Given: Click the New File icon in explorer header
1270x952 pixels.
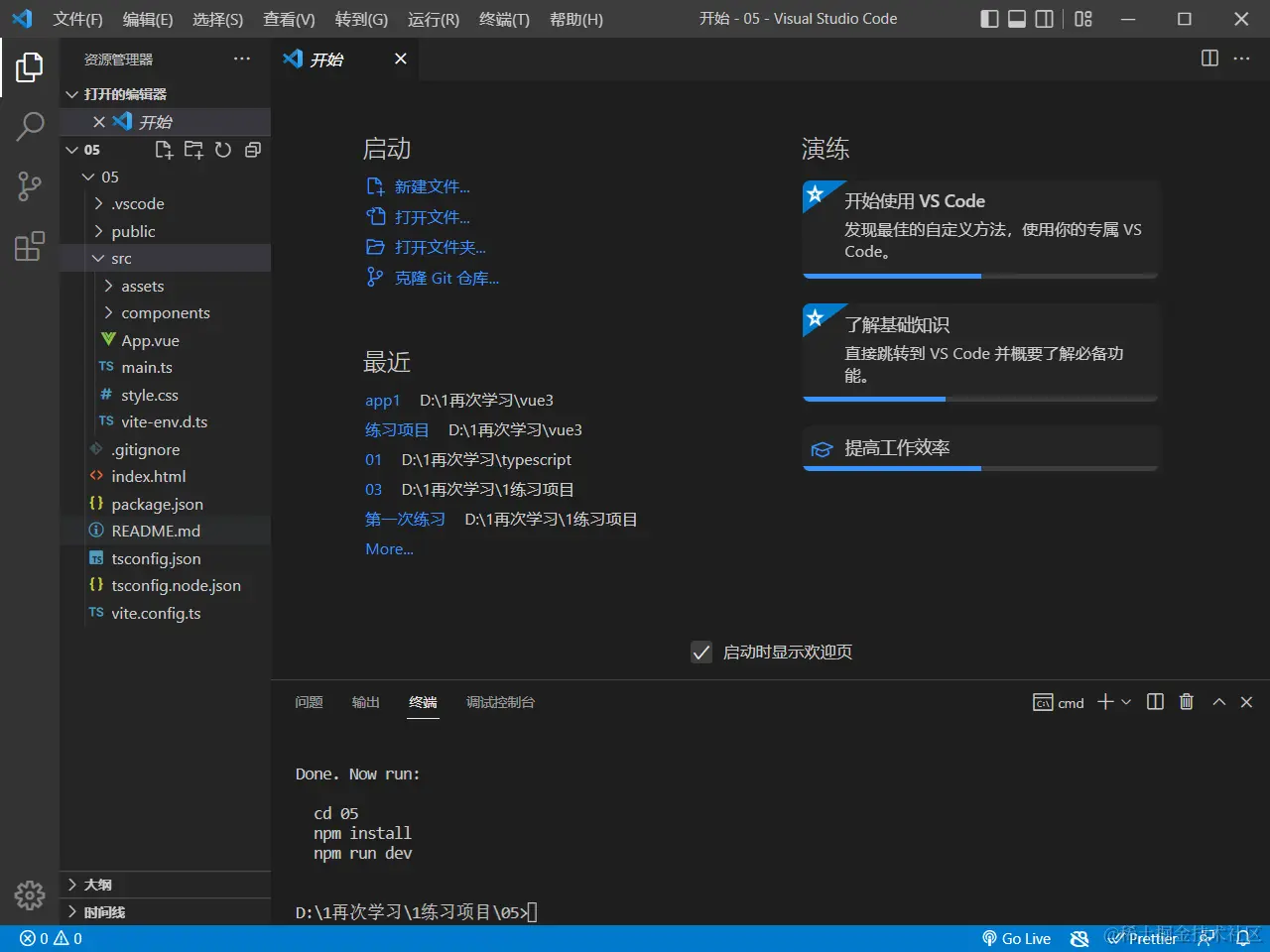Looking at the screenshot, I should coord(164,150).
